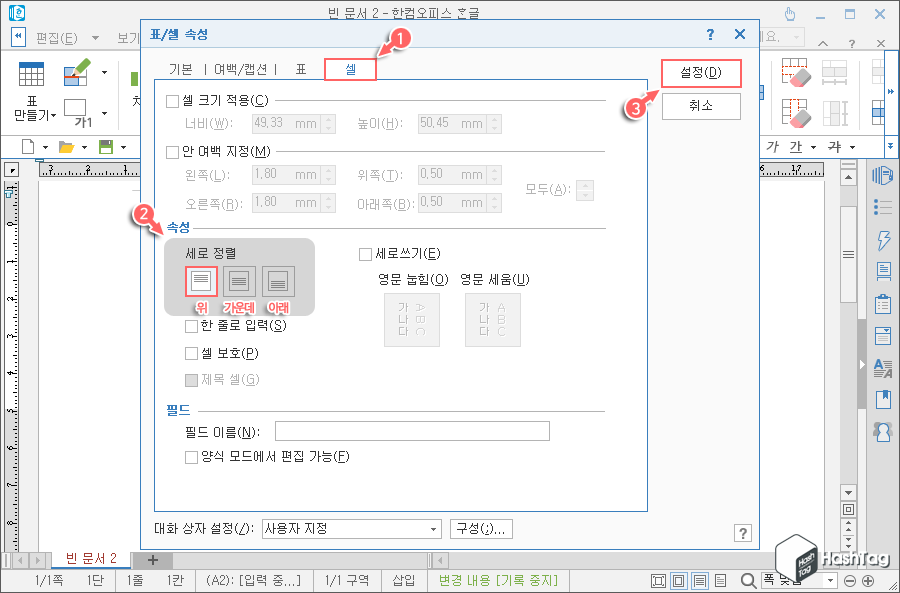Click the 설정(D) button
The height and width of the screenshot is (593, 900).
[700, 73]
